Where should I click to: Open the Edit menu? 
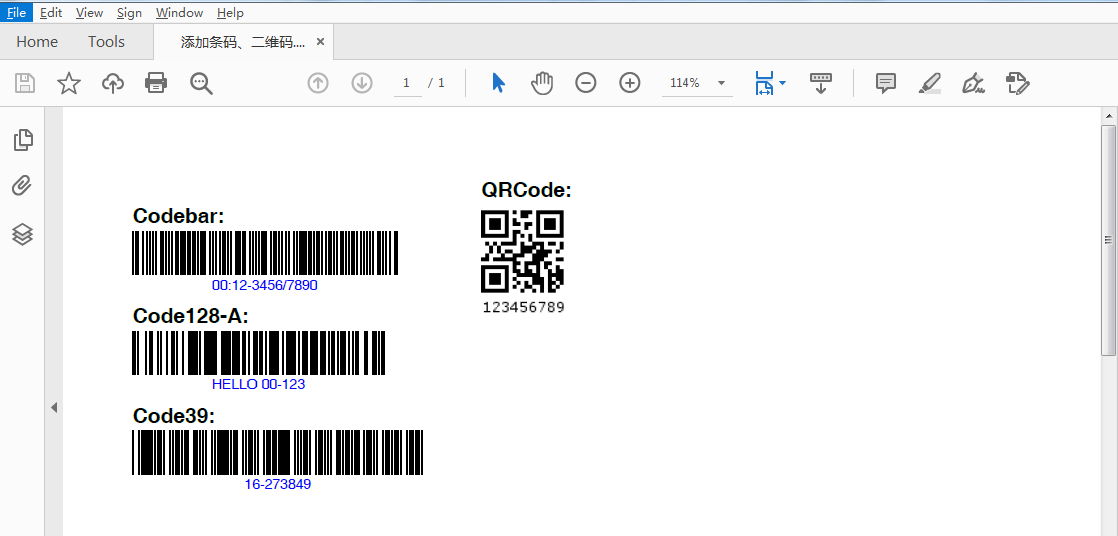pyautogui.click(x=51, y=12)
